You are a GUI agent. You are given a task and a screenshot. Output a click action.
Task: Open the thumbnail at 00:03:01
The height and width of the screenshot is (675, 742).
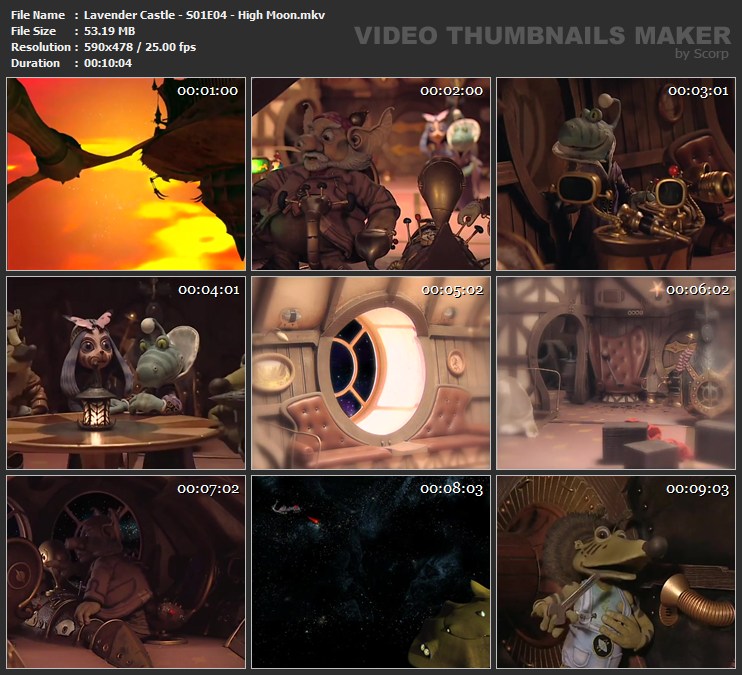[616, 174]
